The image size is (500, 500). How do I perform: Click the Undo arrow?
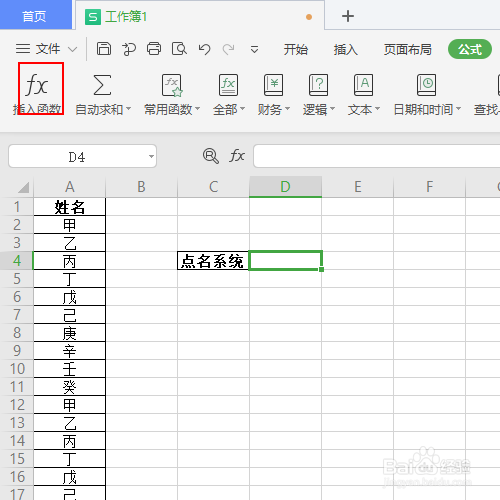click(x=204, y=49)
